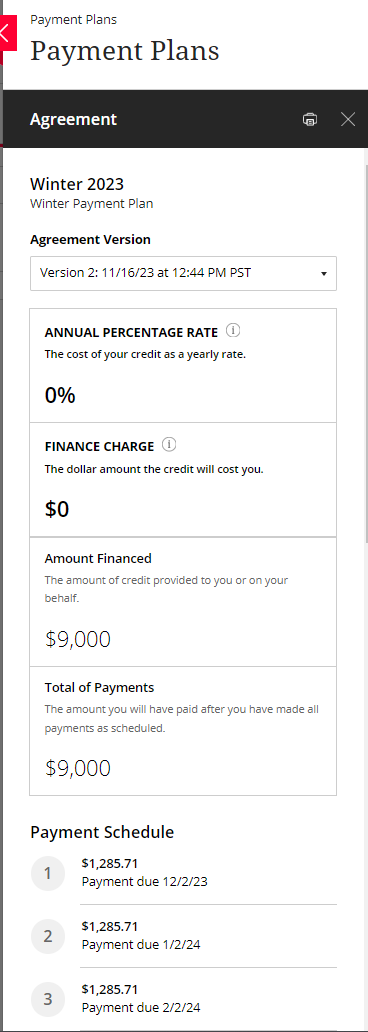Click the Payment Plans breadcrumb
This screenshot has width=368, height=1032.
tap(74, 20)
